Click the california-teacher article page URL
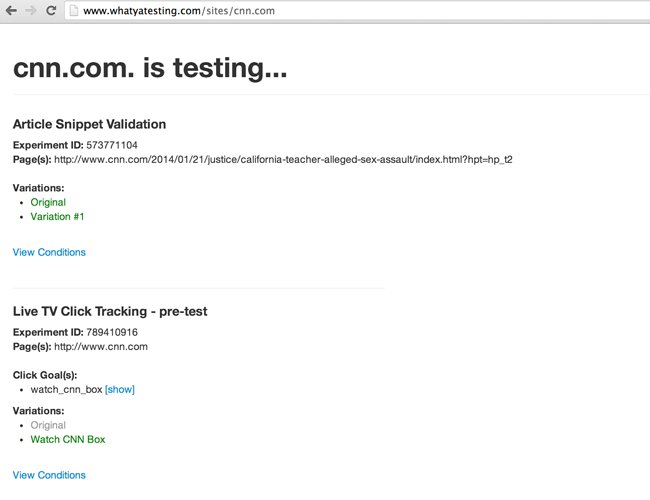650x500 pixels. [283, 160]
